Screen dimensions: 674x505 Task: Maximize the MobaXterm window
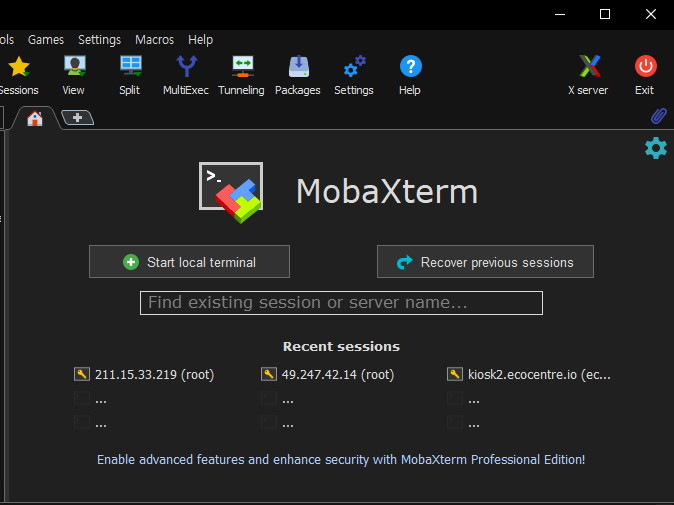605,14
